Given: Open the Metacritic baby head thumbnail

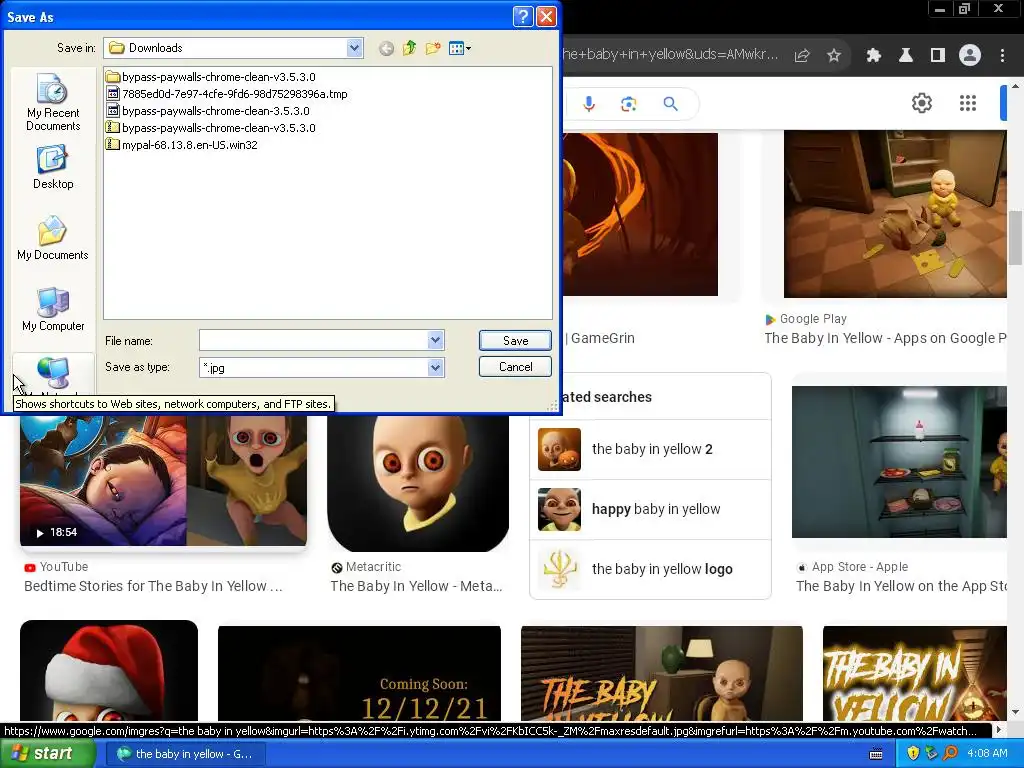Looking at the screenshot, I should coord(418,483).
